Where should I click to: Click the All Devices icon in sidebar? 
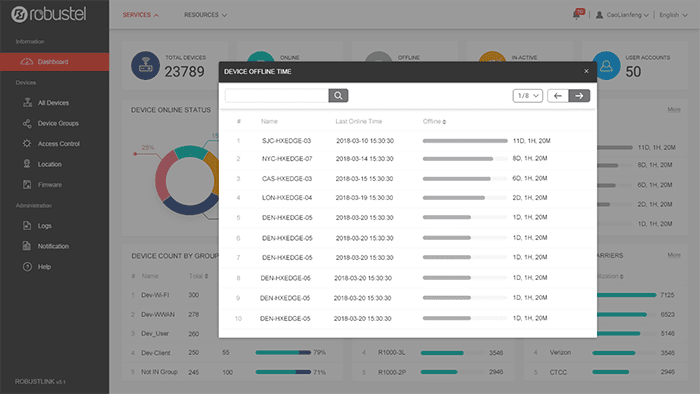[x=27, y=102]
